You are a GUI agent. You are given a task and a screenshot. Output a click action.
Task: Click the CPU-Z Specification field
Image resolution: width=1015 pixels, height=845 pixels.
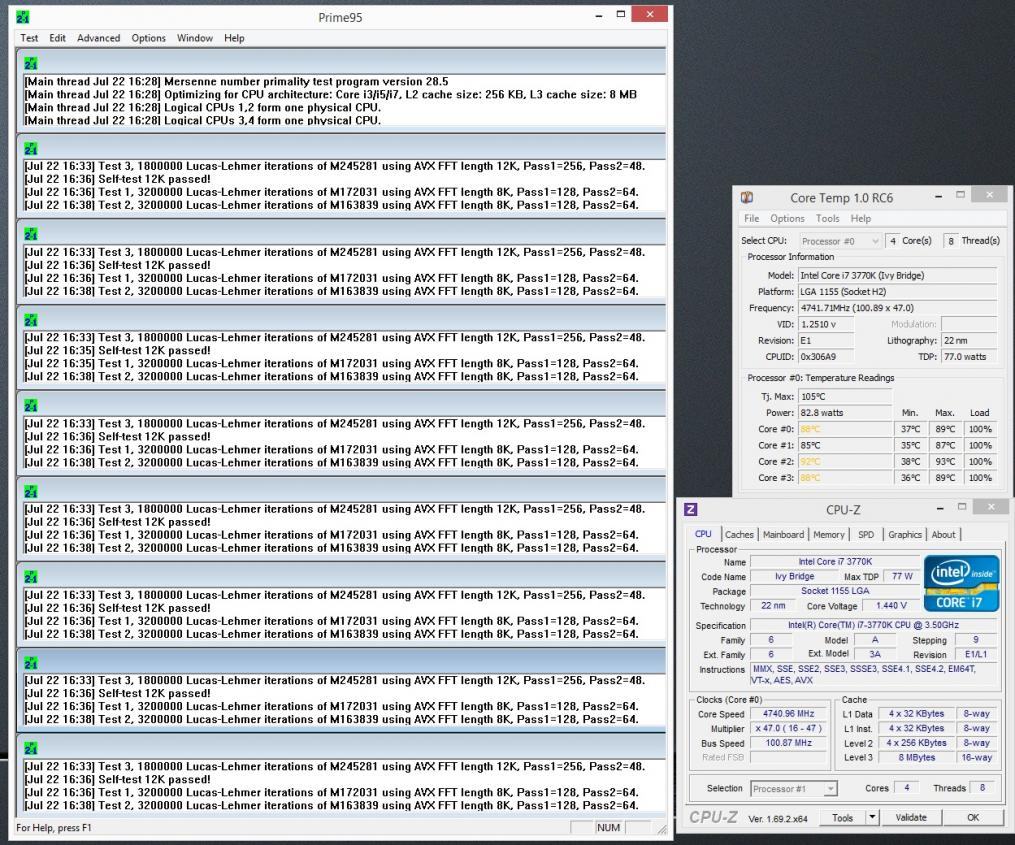click(873, 625)
